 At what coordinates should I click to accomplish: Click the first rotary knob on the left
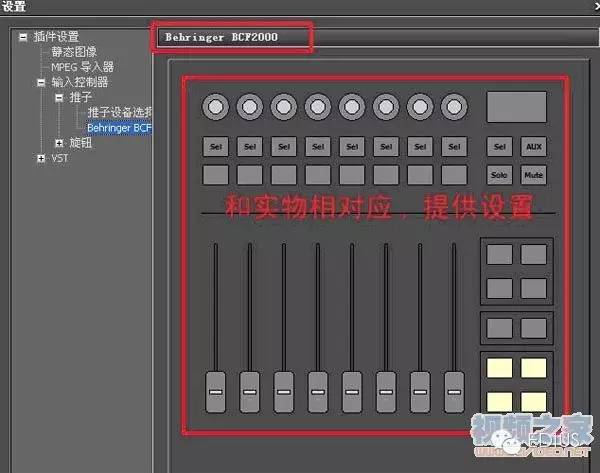click(x=215, y=107)
